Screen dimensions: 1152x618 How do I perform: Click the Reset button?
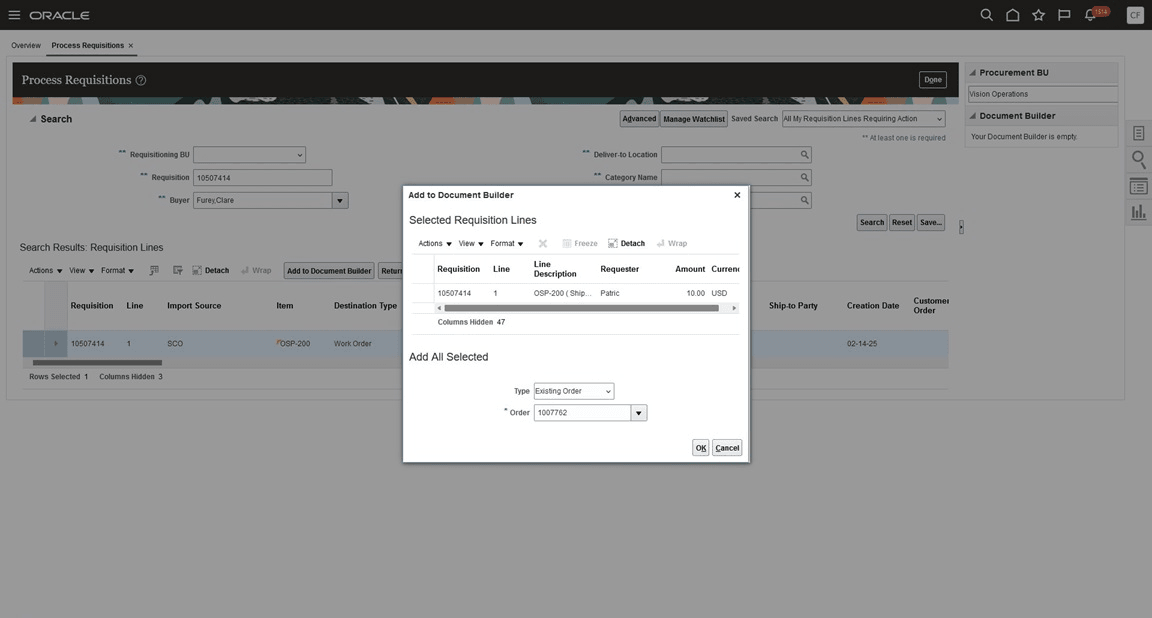(x=901, y=223)
